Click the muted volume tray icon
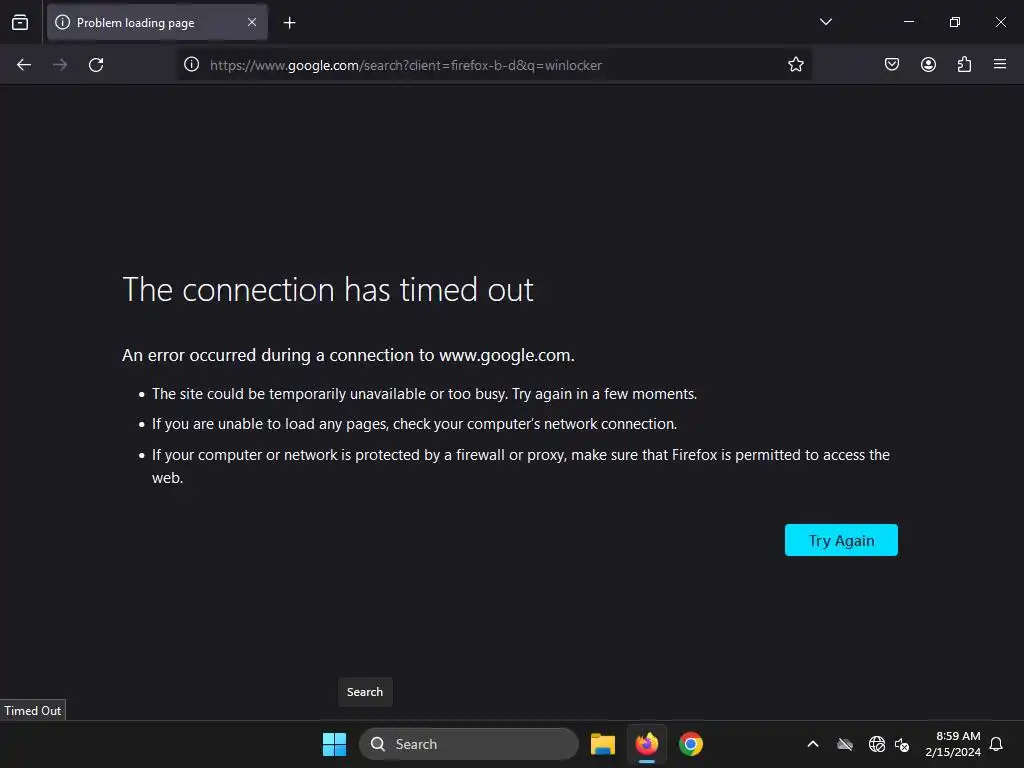 902,744
